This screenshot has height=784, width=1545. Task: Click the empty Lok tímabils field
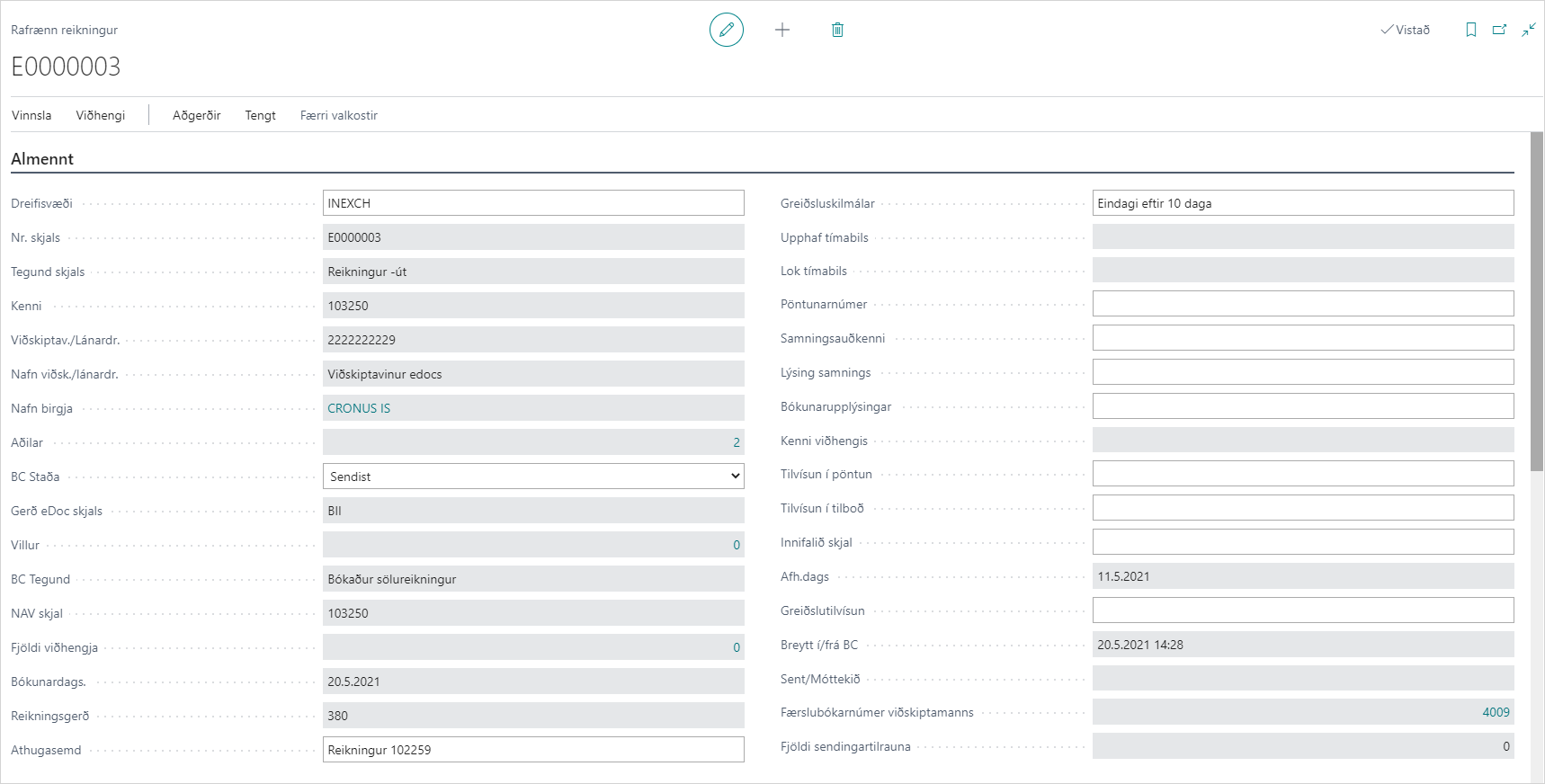pos(1303,270)
